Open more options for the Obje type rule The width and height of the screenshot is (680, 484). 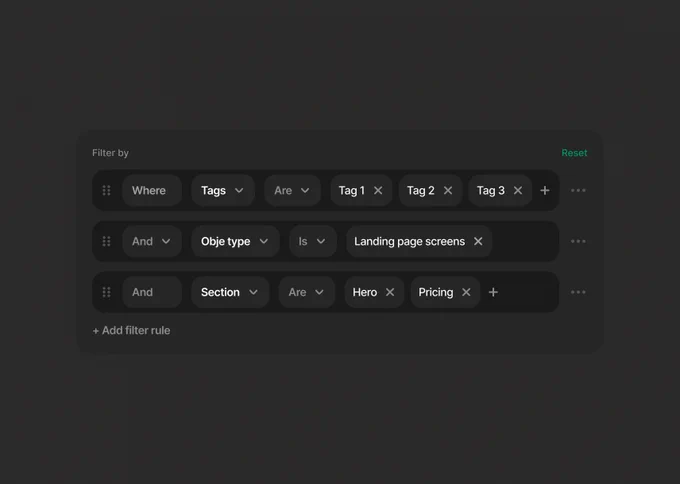coord(578,241)
